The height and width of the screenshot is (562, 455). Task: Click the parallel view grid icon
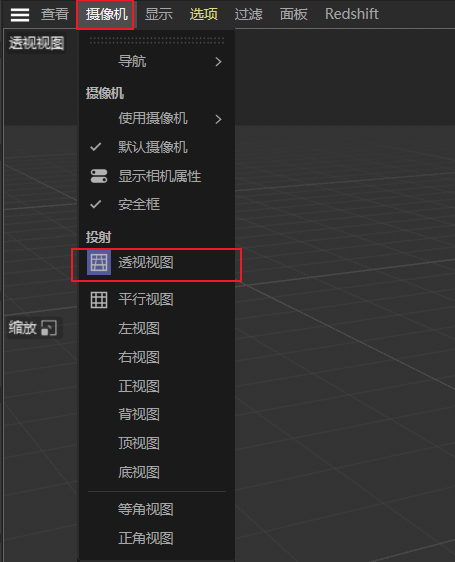click(x=99, y=300)
